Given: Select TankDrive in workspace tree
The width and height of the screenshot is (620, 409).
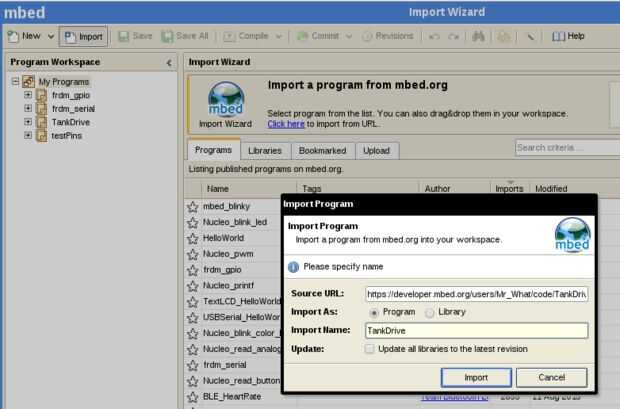Looking at the screenshot, I should 71,122.
